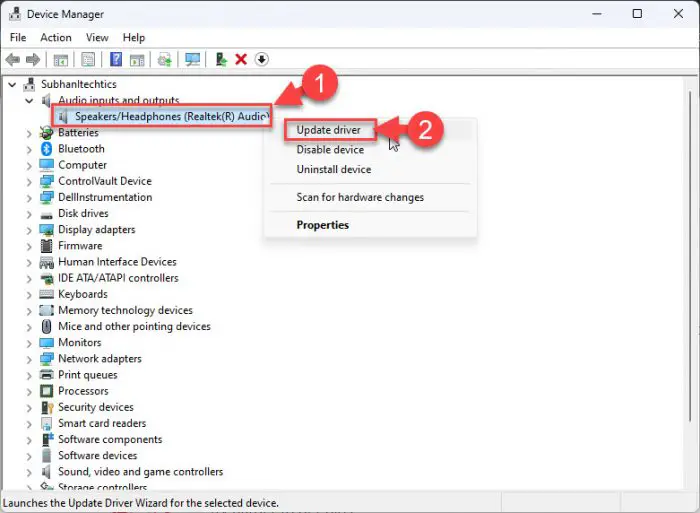Open Properties from the context menu

coord(322,225)
